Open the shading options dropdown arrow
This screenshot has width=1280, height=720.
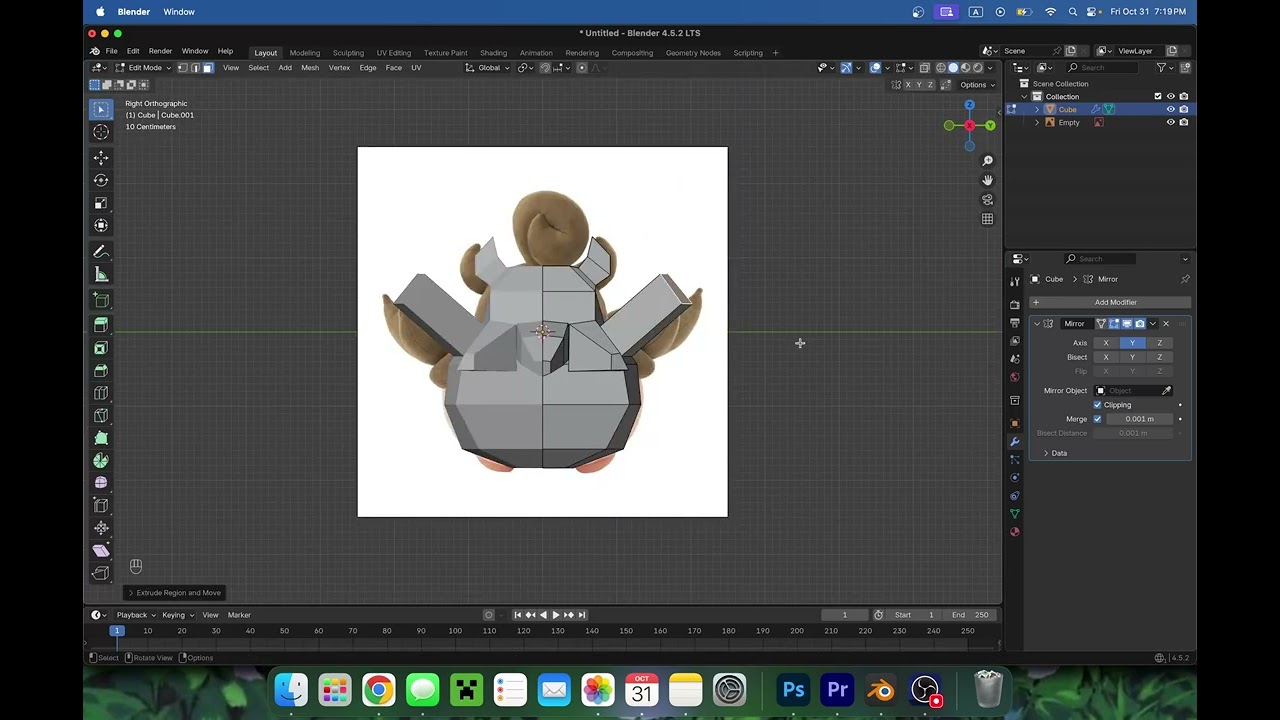point(990,68)
